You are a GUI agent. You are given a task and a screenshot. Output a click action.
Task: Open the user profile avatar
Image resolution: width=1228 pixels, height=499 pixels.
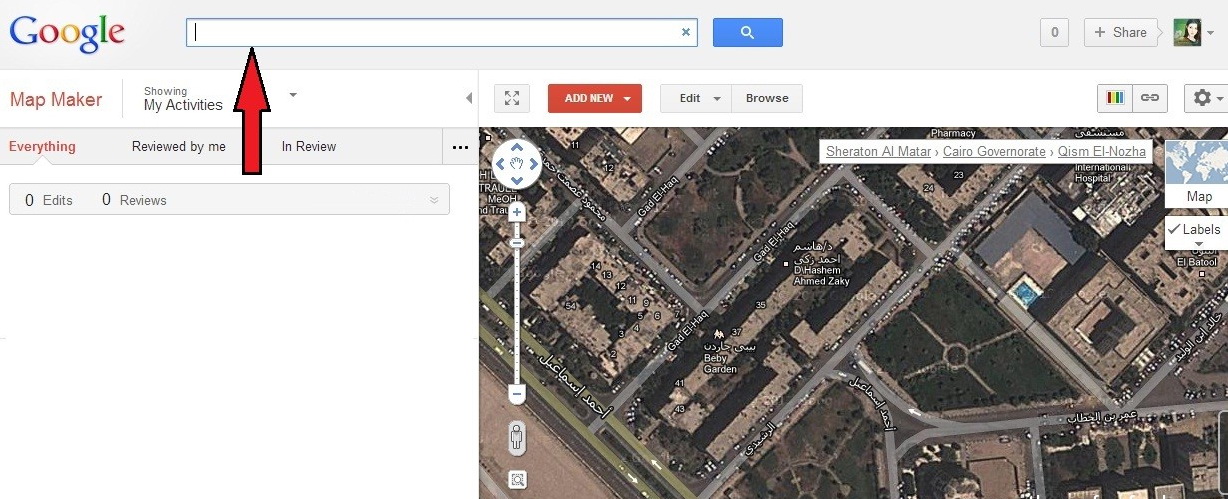pos(1187,32)
